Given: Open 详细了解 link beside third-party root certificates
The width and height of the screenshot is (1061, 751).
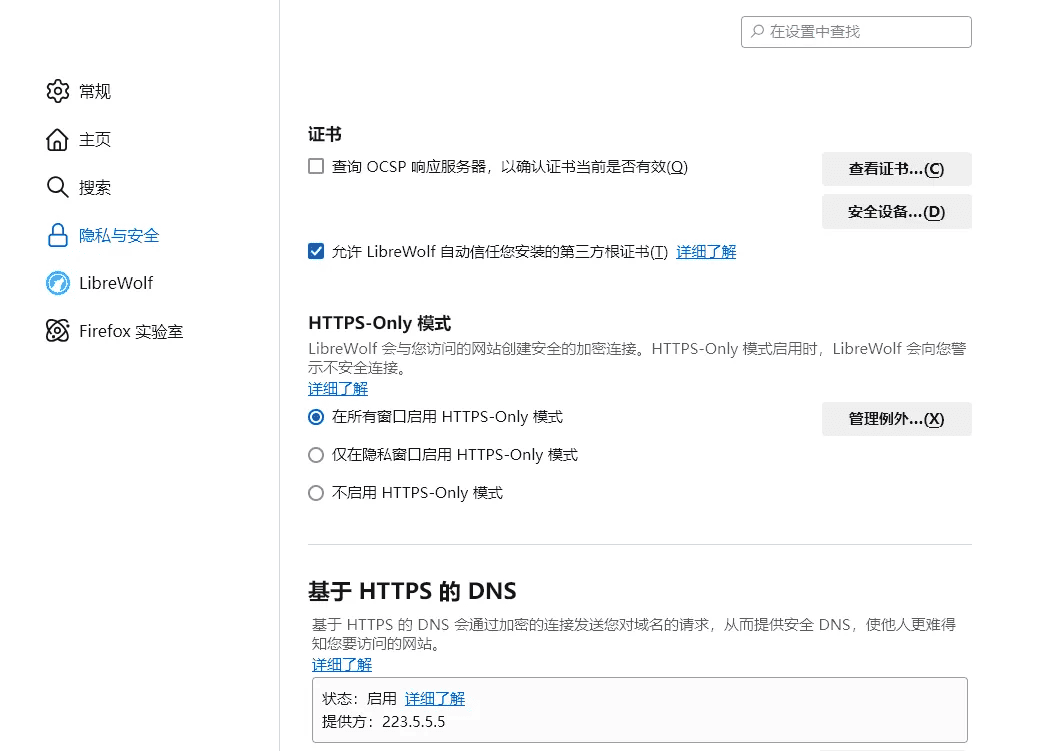Looking at the screenshot, I should pos(706,252).
